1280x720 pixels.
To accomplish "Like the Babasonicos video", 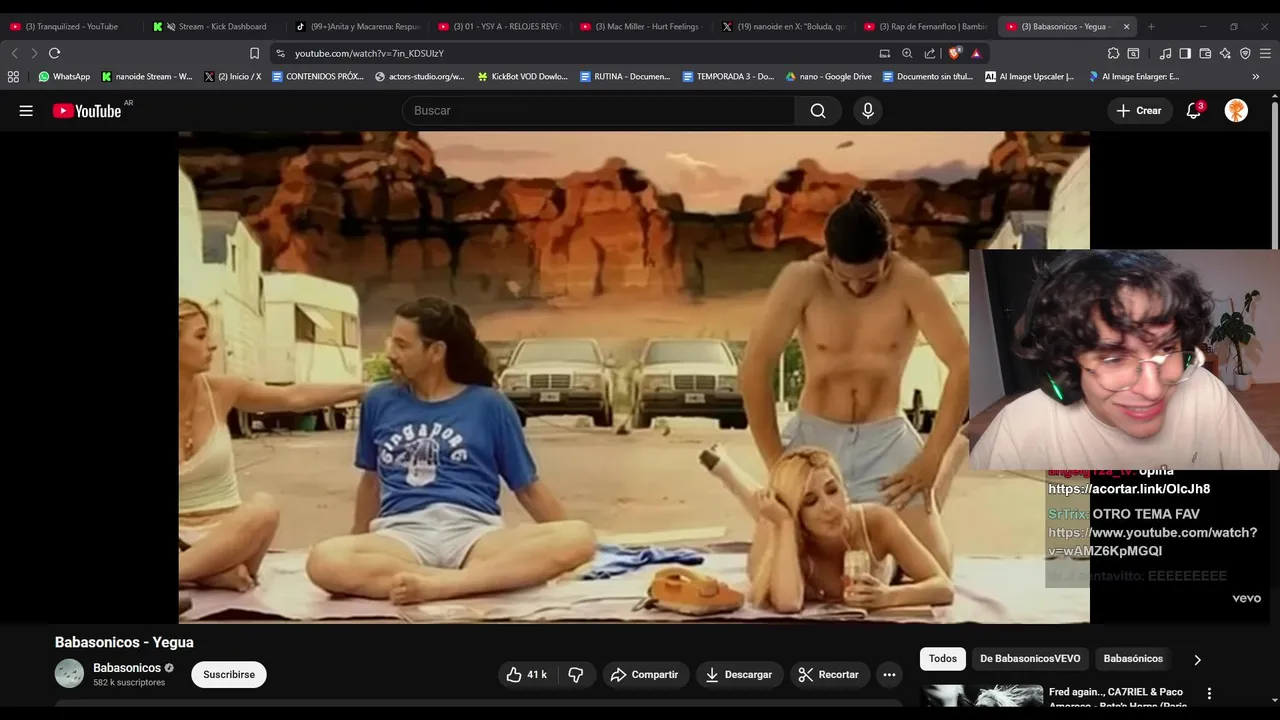I will [x=526, y=675].
